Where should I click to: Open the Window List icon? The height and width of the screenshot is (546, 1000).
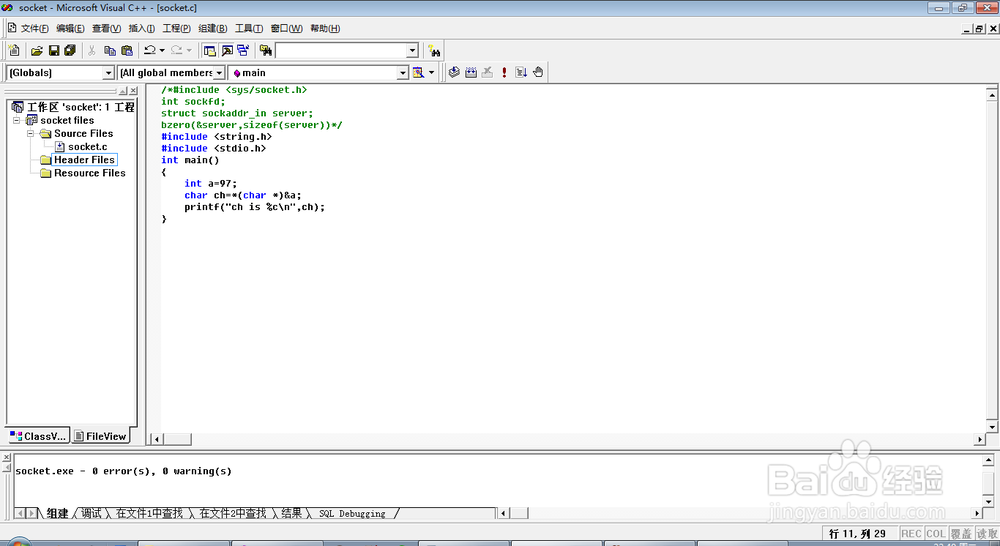click(243, 50)
